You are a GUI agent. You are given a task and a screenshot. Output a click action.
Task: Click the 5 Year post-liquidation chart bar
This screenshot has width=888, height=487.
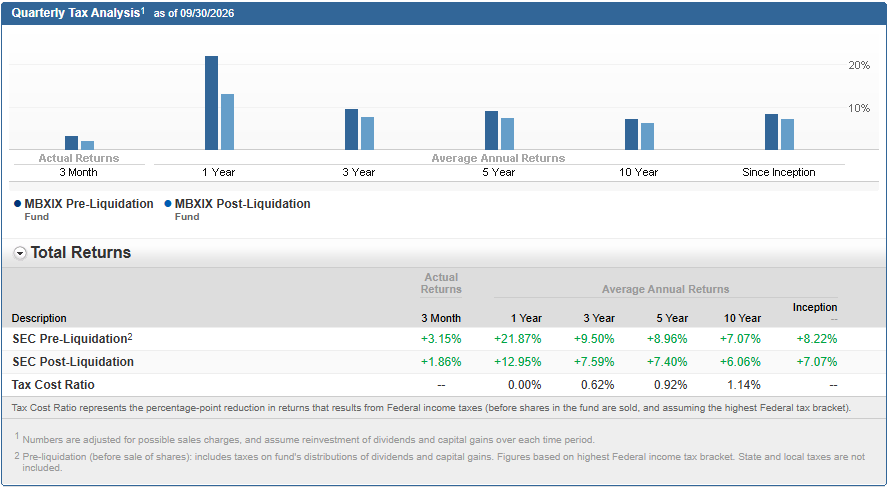(x=507, y=134)
